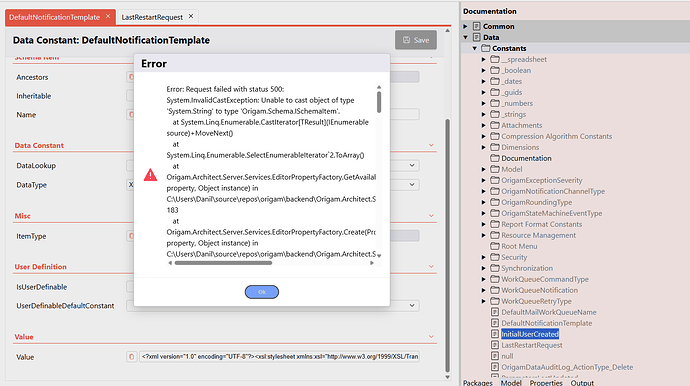
Task: Expand the _guids folder arrow
Action: point(484,92)
